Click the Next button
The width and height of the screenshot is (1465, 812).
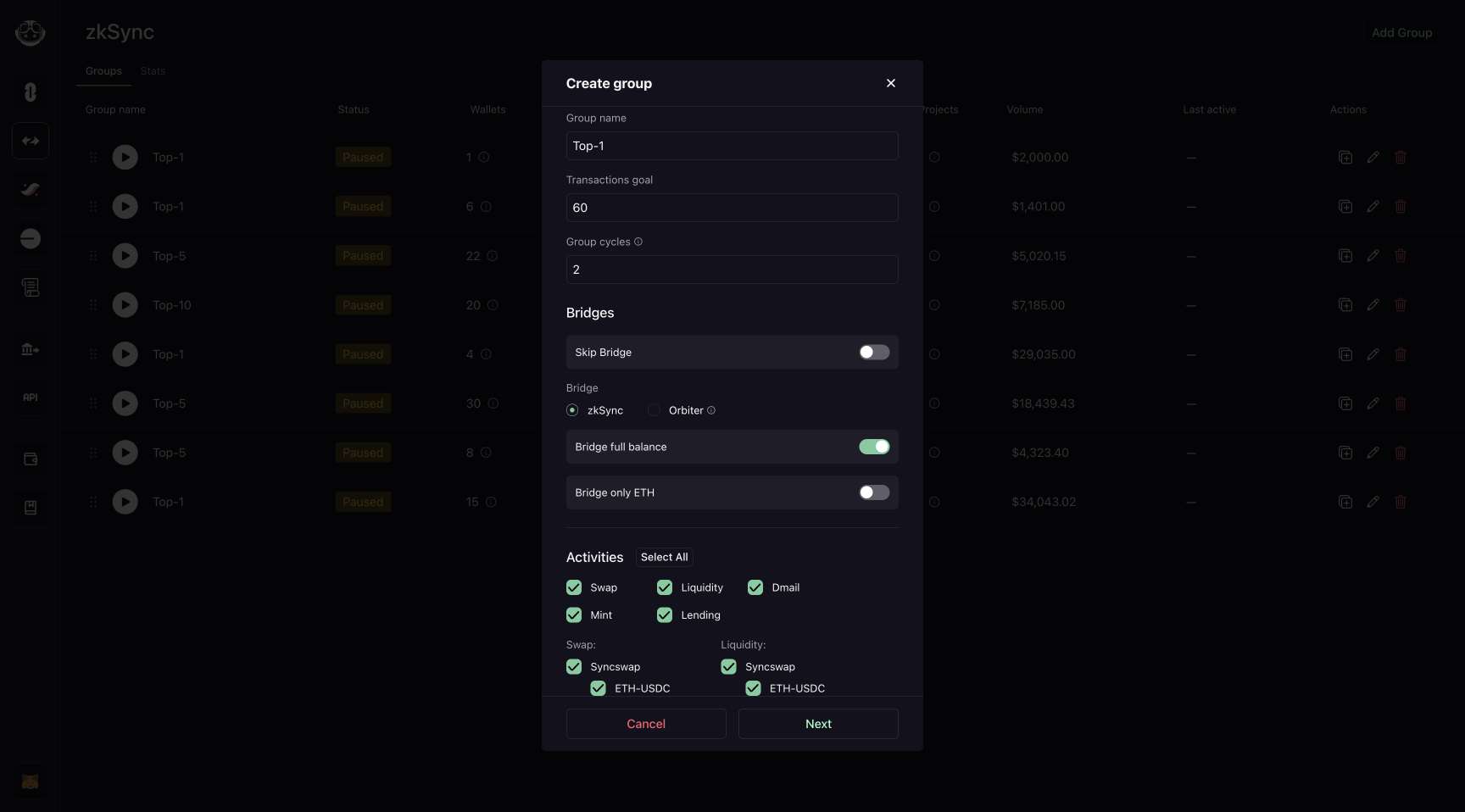click(818, 724)
